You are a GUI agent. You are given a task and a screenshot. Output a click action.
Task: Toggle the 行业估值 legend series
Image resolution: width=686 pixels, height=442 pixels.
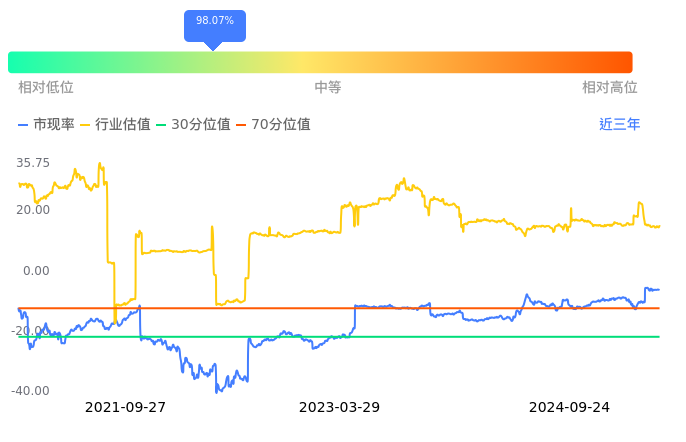115,125
